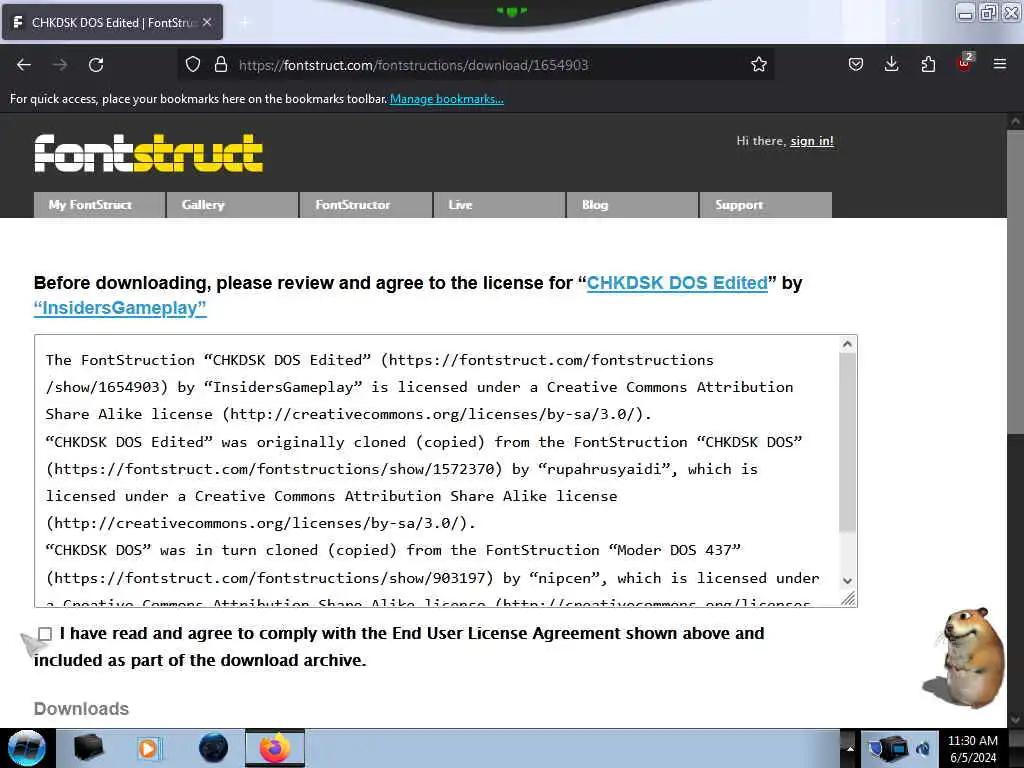Open the Gallery menu tab
This screenshot has width=1024, height=768.
pos(232,205)
